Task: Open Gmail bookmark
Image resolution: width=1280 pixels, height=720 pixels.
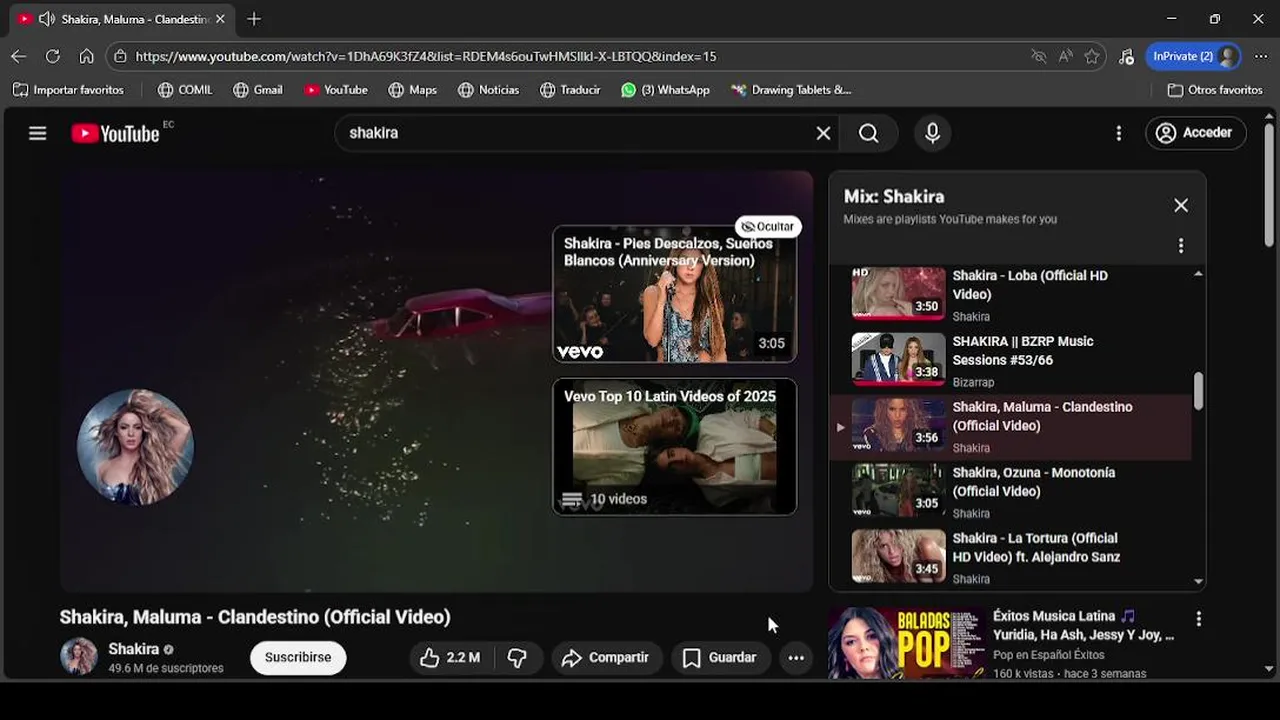Action: pos(258,90)
